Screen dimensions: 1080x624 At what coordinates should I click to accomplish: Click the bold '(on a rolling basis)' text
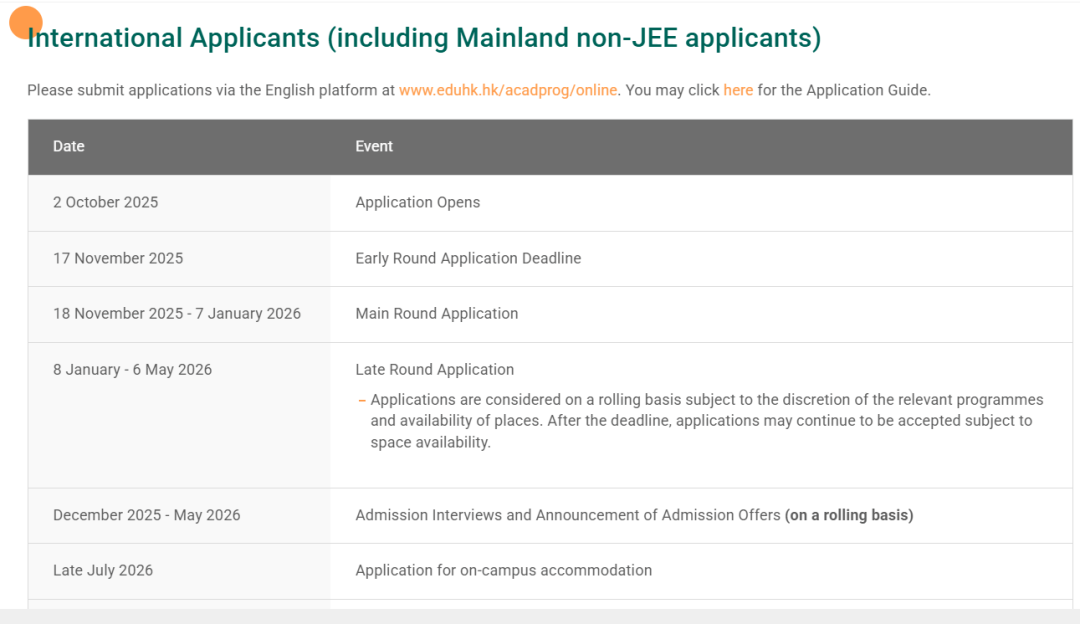[x=849, y=515]
